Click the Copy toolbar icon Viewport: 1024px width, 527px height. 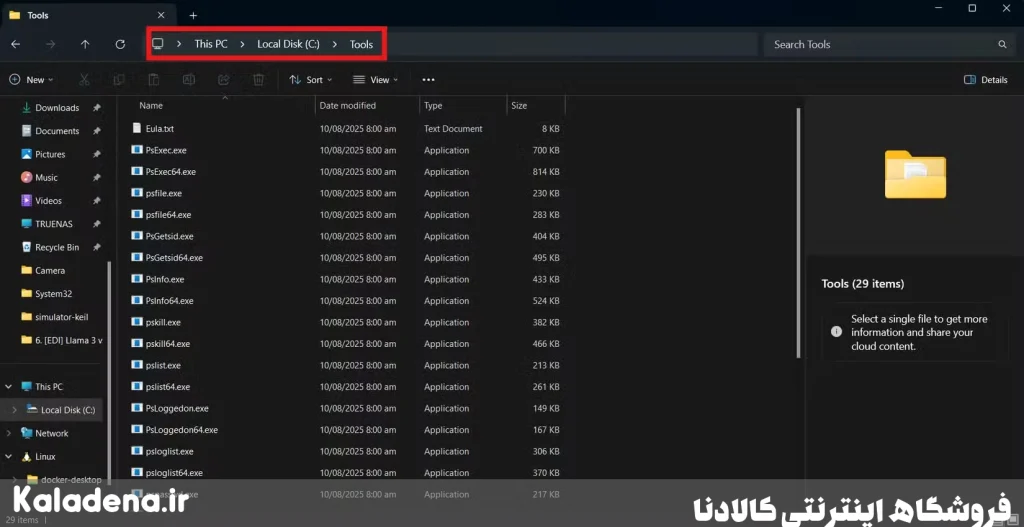coord(119,80)
